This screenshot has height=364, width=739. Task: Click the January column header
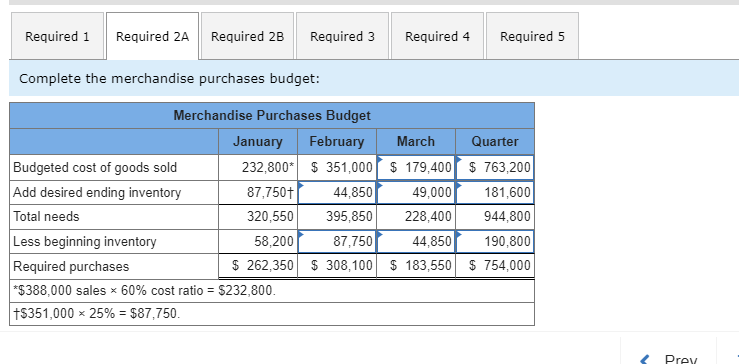(258, 141)
